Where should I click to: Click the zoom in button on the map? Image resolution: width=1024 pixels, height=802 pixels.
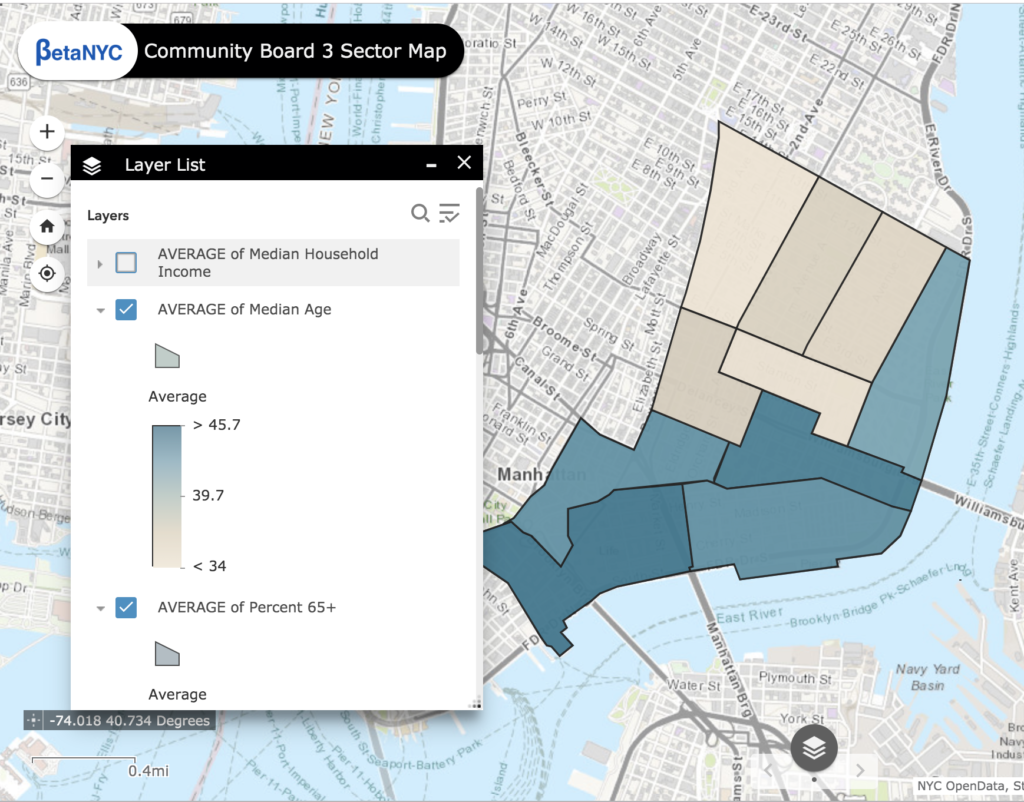(46, 131)
